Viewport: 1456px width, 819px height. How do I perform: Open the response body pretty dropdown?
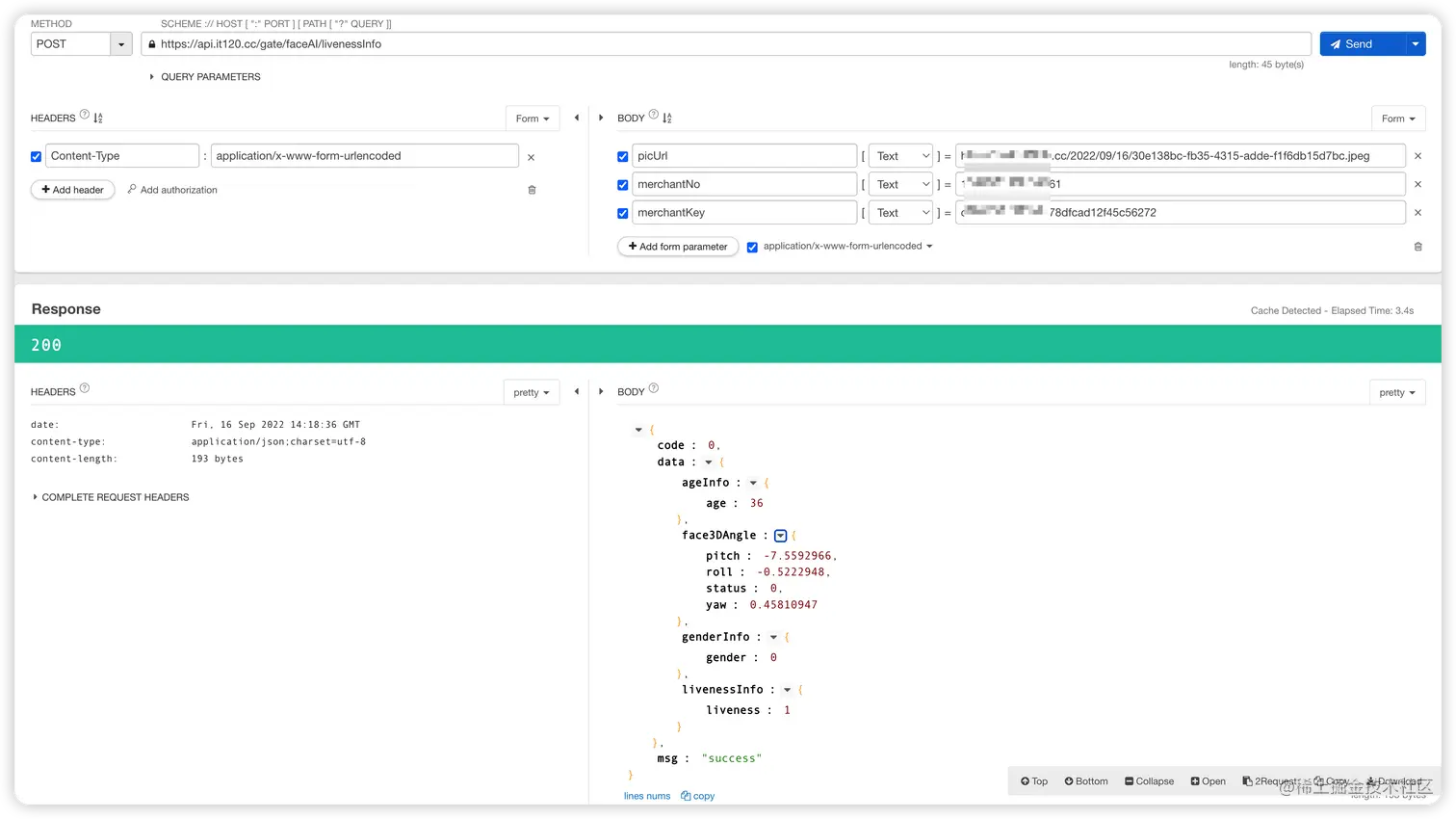(x=1397, y=392)
